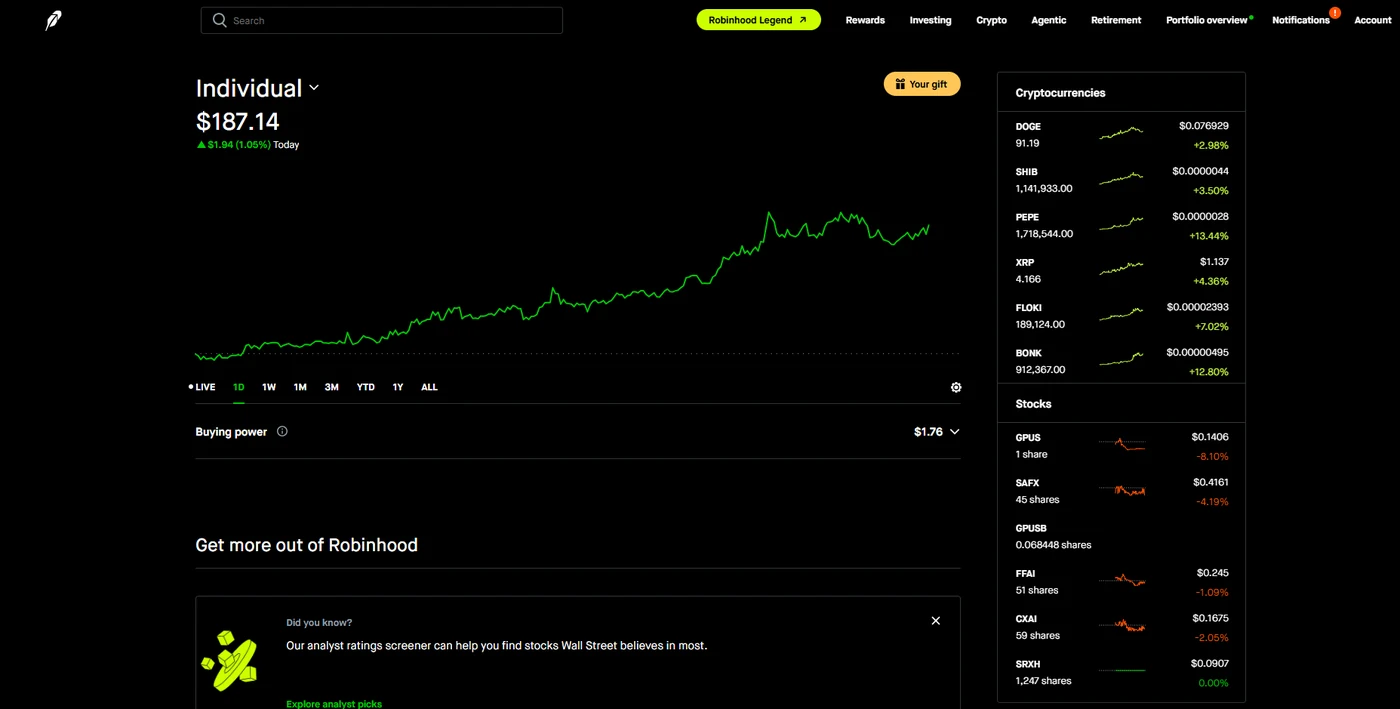Click the gift icon in Your gift
1400x709 pixels.
click(x=900, y=84)
